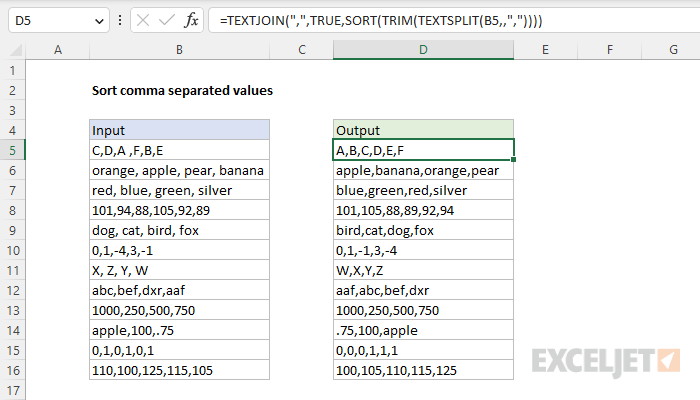This screenshot has width=700, height=400.
Task: Click the 'Output' header cell
Action: [x=423, y=130]
